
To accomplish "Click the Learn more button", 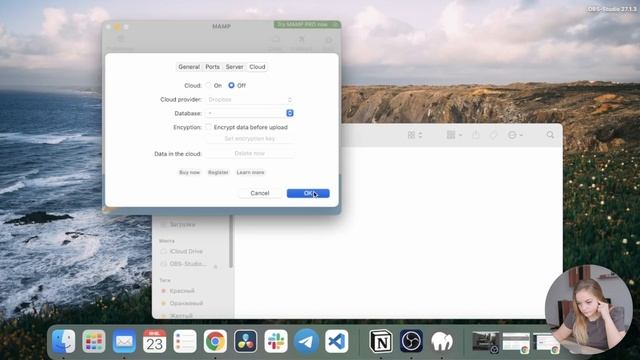I will (250, 172).
